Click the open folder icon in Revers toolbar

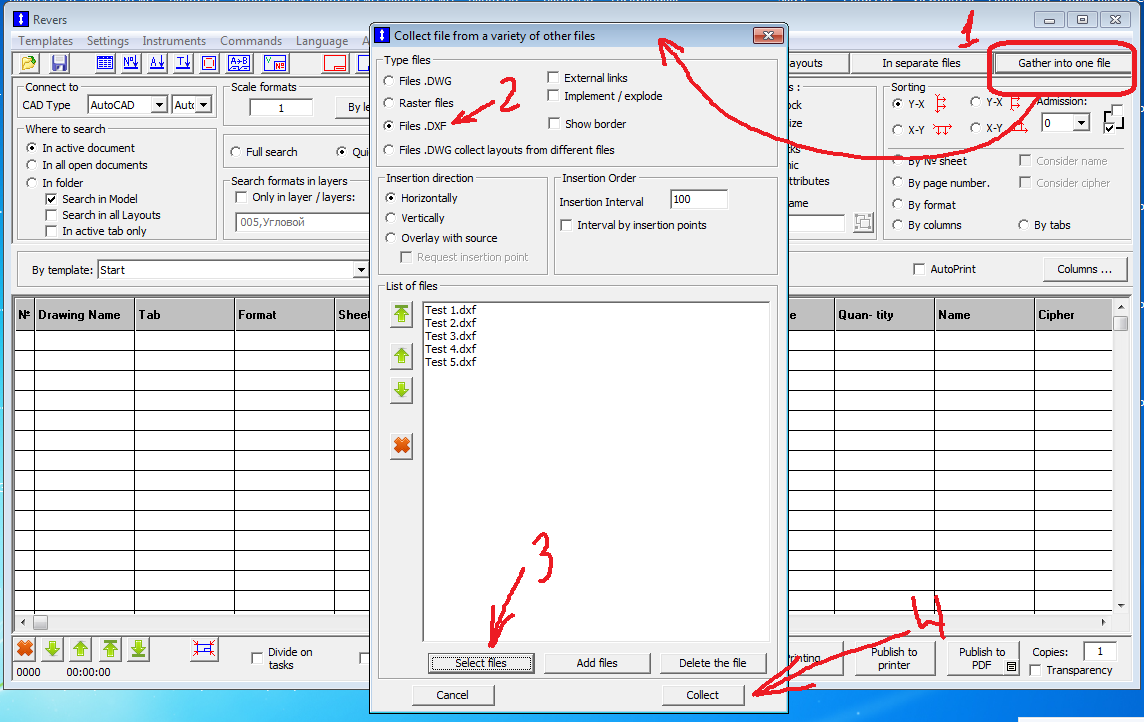coord(28,63)
